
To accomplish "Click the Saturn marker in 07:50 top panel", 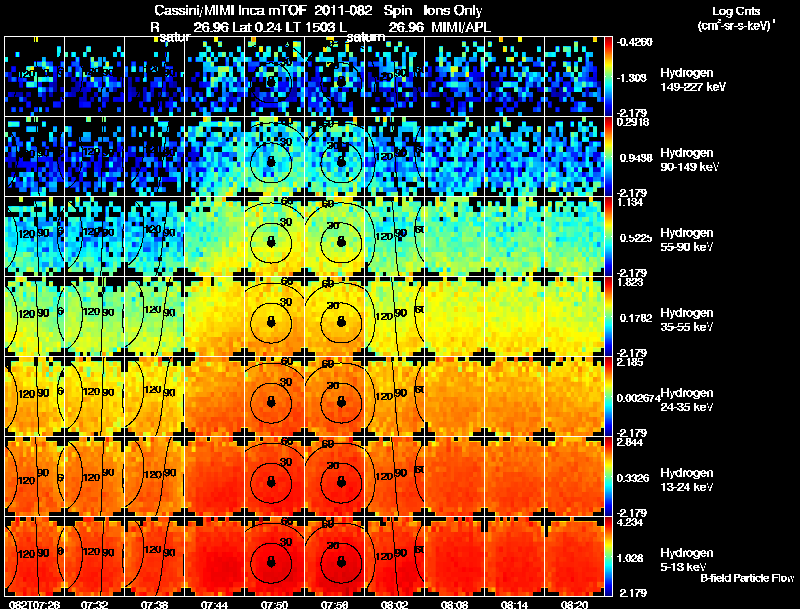I will pos(271,81).
